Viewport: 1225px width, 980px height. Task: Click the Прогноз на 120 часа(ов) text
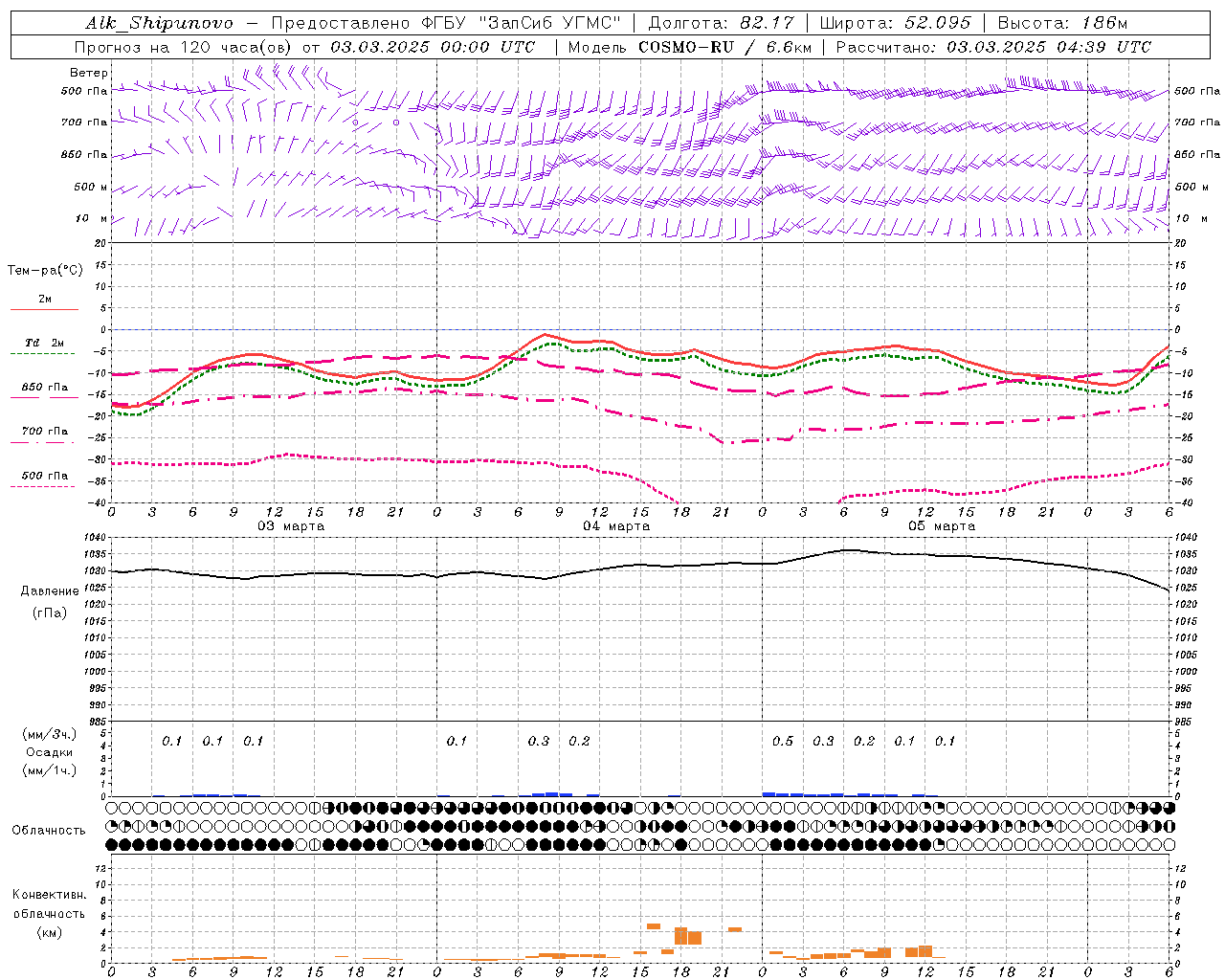click(185, 47)
